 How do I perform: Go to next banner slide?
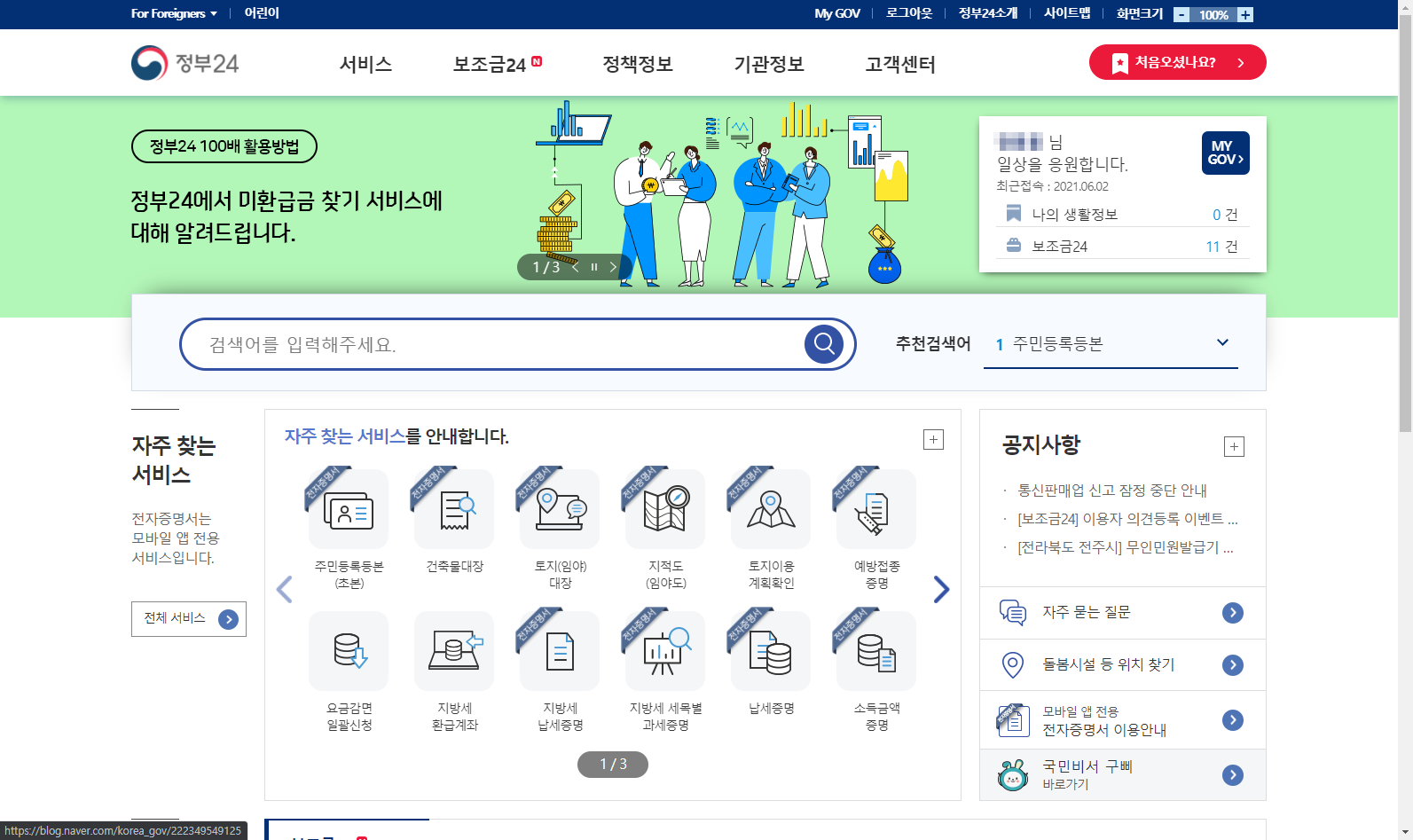pyautogui.click(x=613, y=267)
